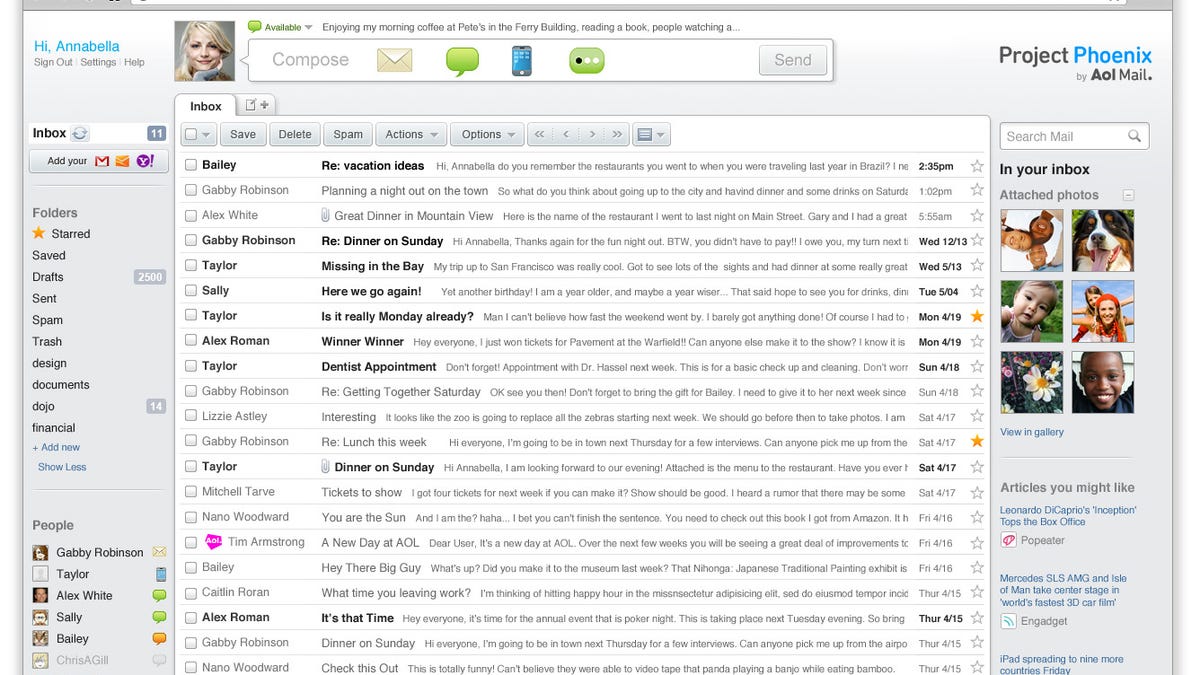This screenshot has height=675, width=1200.
Task: Click into the Search Mail field
Action: click(x=1061, y=137)
